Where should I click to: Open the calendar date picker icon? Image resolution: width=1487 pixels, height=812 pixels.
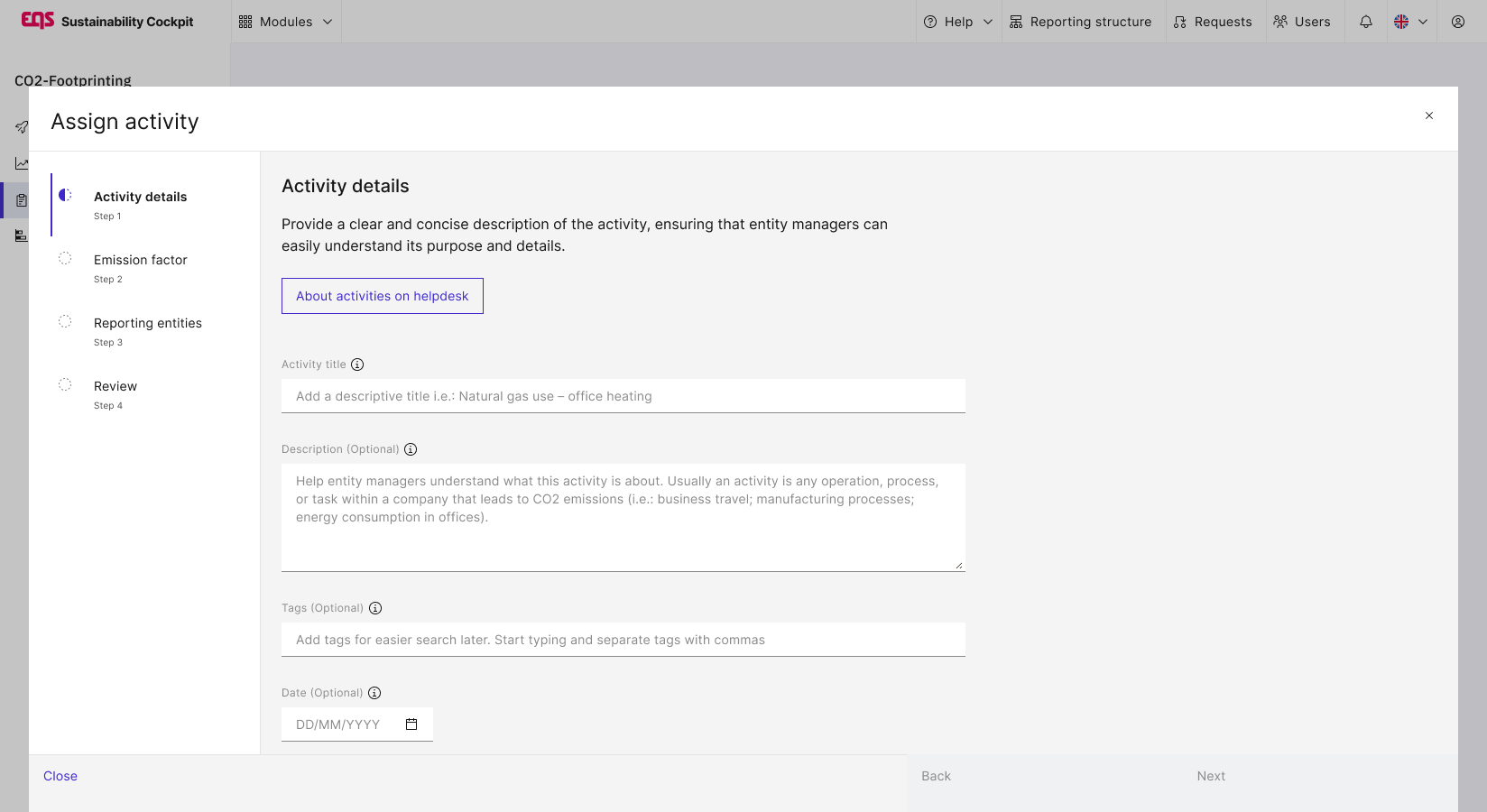point(411,724)
